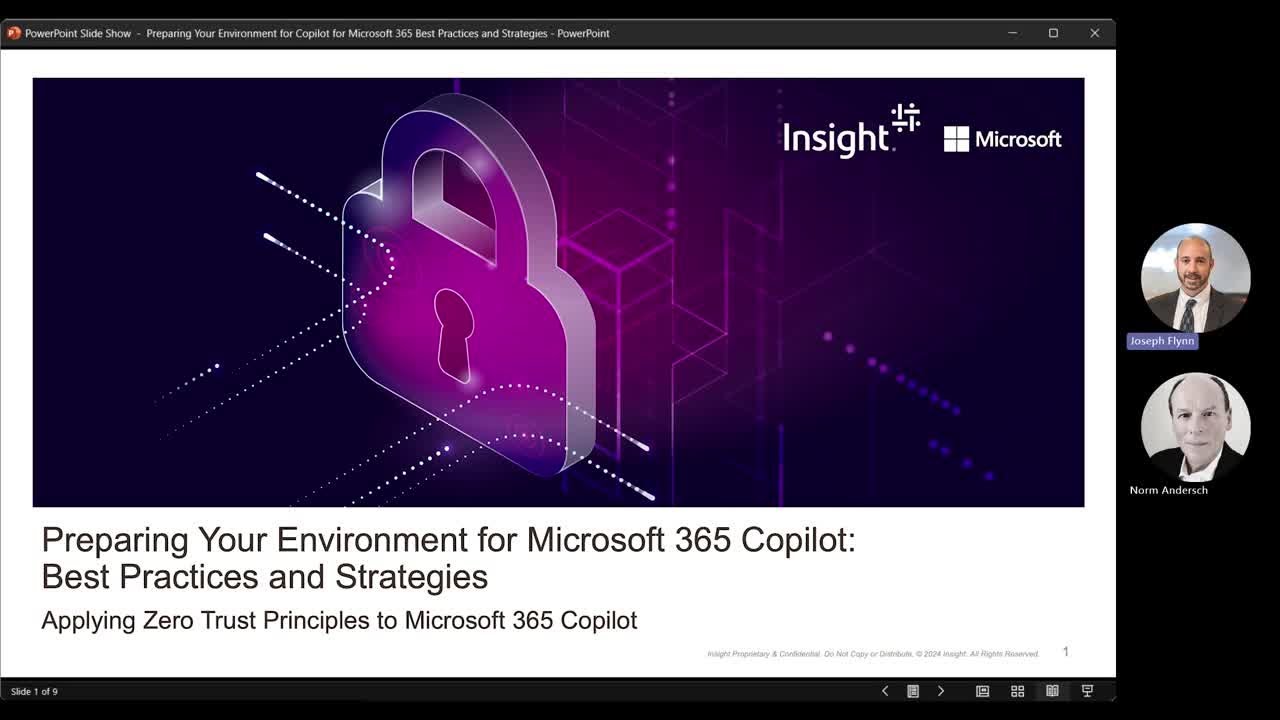Click 'Slide 1 of 9' status indicator
This screenshot has height=720, width=1280.
point(34,691)
